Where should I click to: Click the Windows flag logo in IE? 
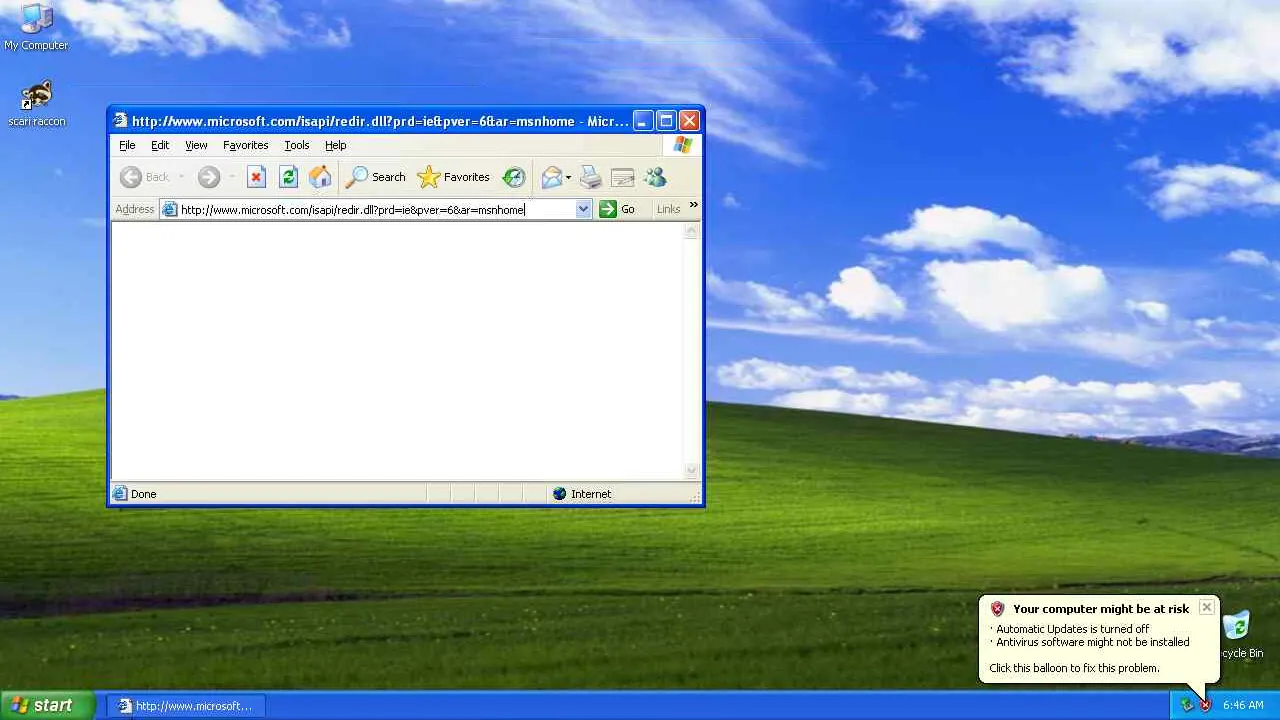[x=683, y=145]
